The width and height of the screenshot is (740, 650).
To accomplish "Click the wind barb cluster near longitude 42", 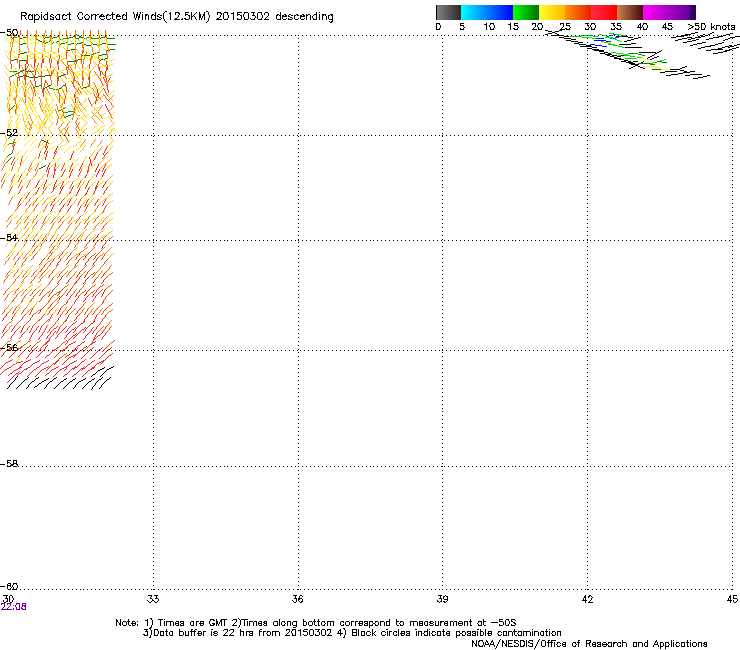I will [628, 54].
